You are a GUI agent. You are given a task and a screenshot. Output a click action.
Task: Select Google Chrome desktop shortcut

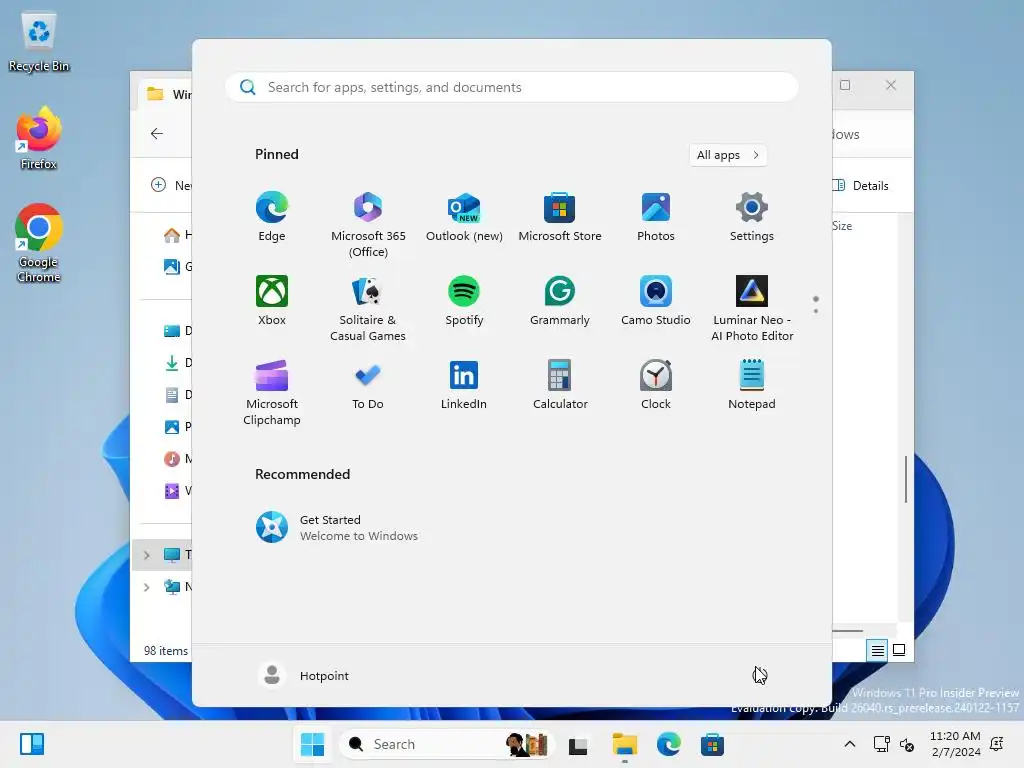(x=39, y=244)
